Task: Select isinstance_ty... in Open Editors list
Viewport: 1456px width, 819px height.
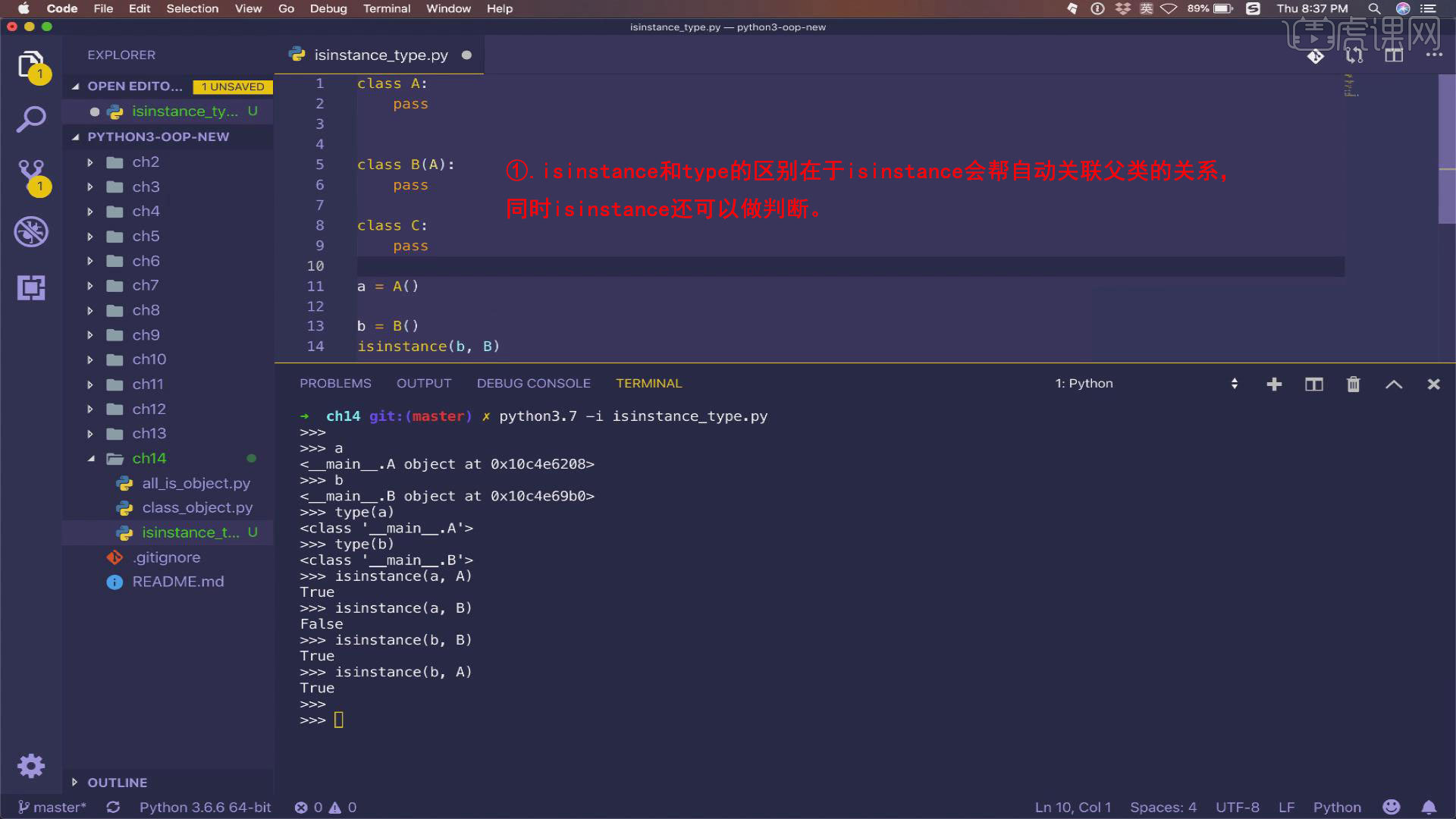Action: [184, 111]
